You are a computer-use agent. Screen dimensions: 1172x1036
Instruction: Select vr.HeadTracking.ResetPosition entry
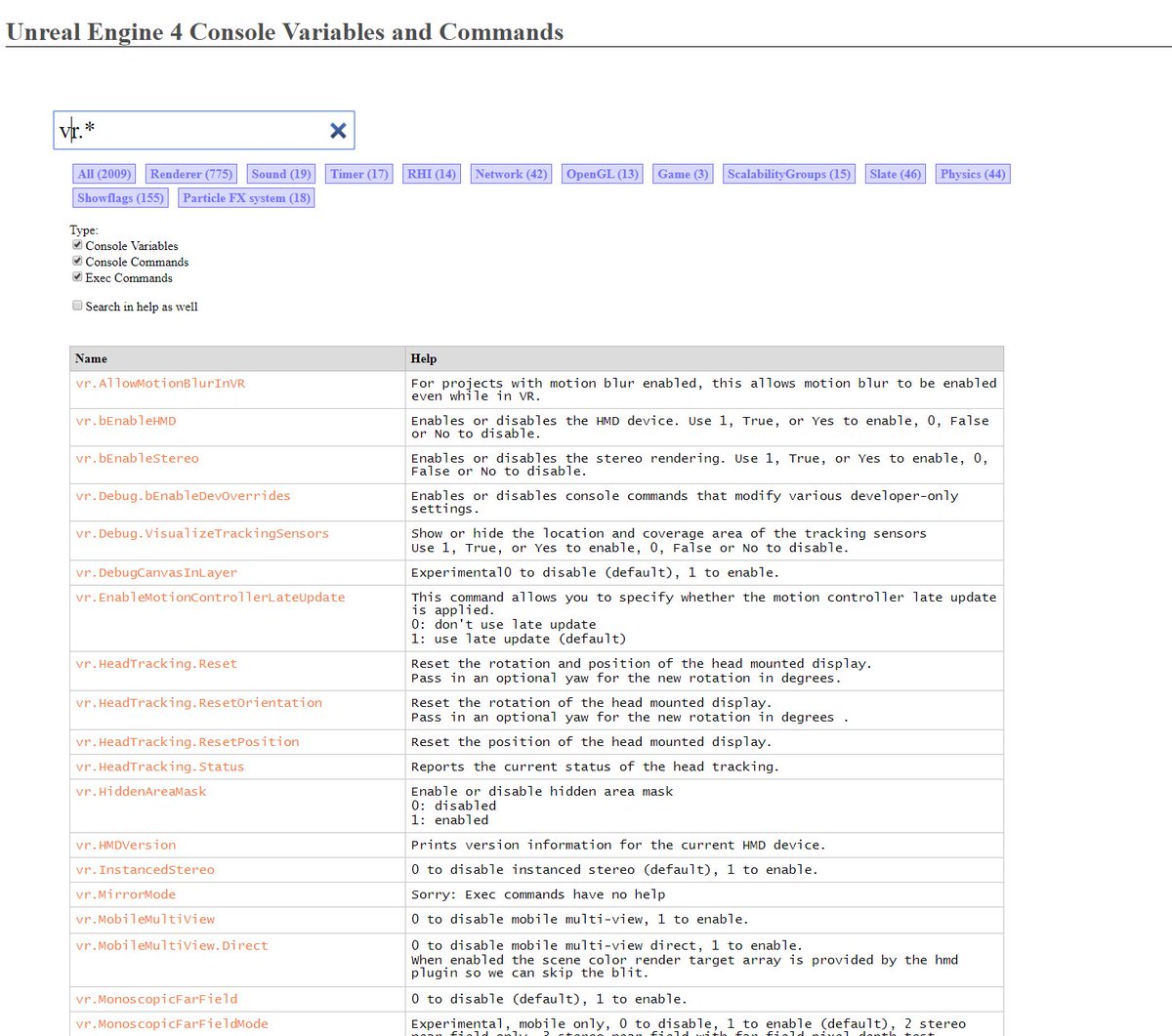[x=188, y=741]
